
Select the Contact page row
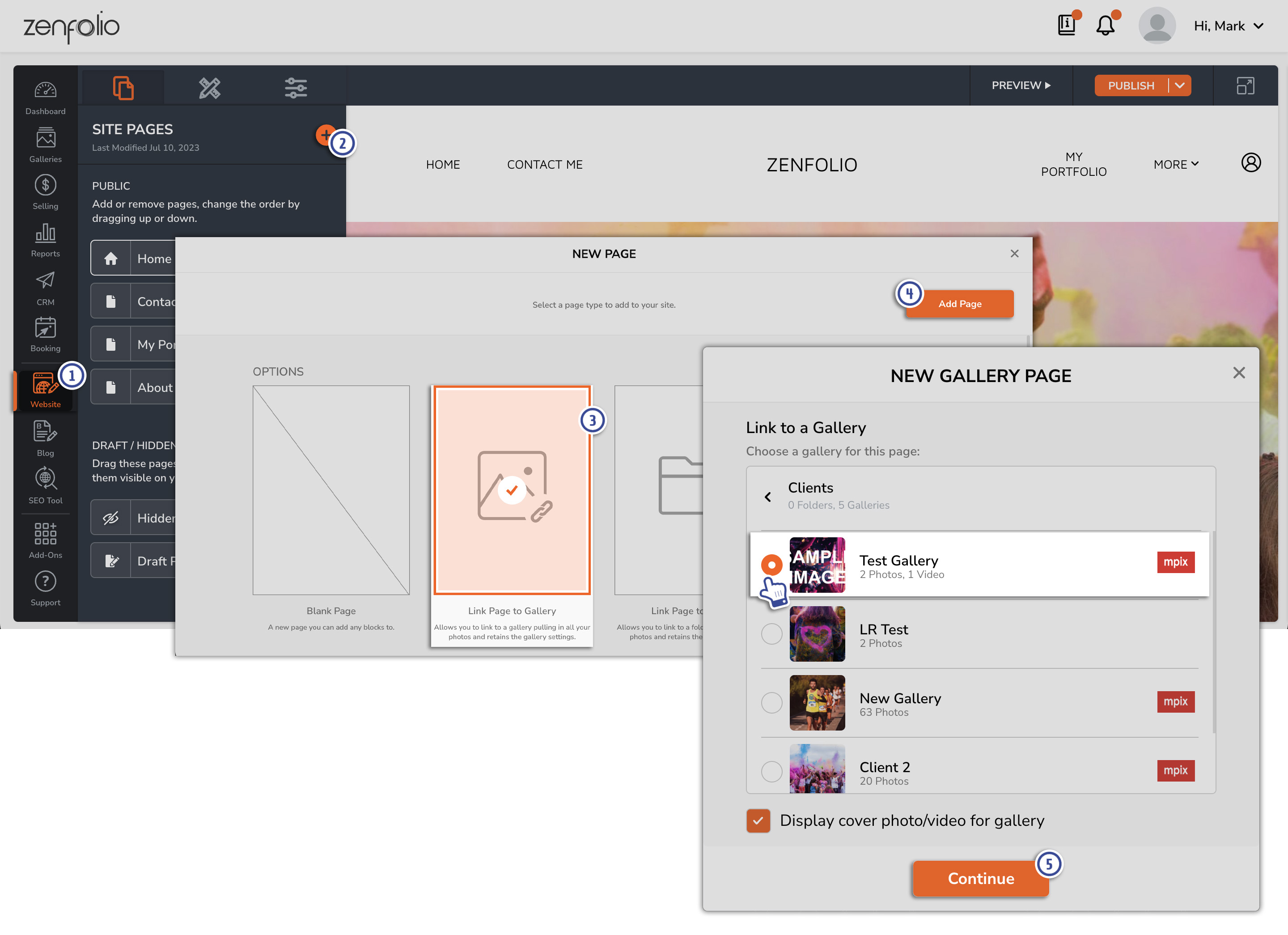point(133,302)
